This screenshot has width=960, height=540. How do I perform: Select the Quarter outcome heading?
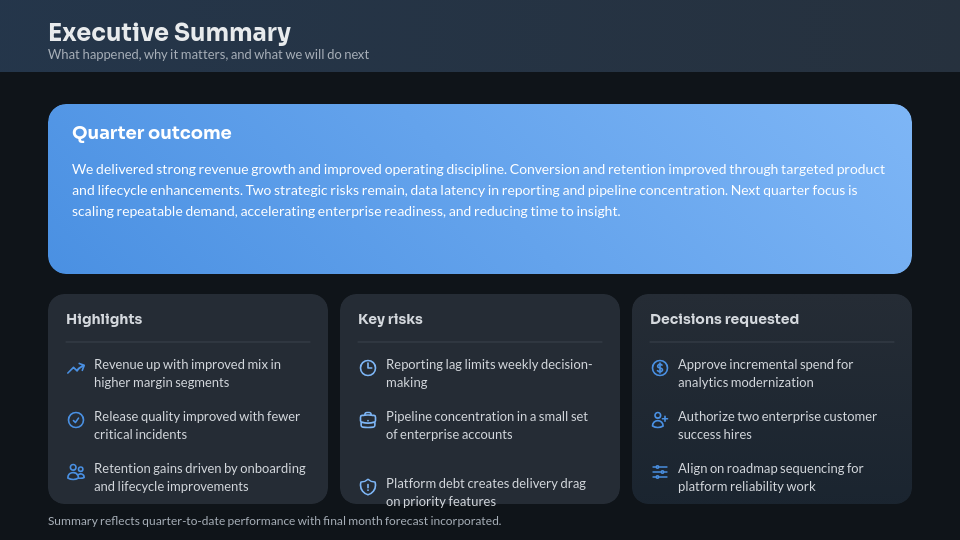click(151, 133)
